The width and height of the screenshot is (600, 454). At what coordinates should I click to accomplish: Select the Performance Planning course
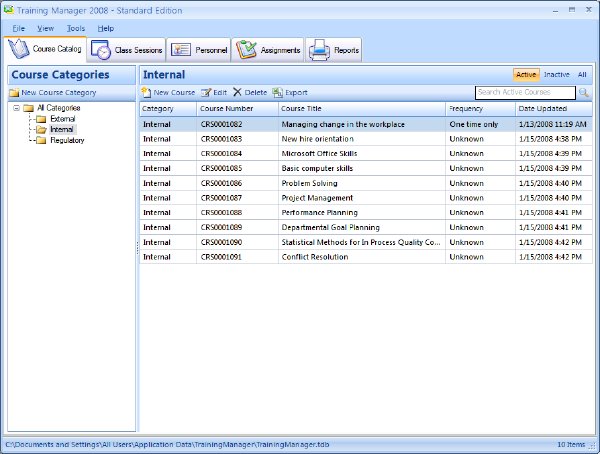[x=366, y=212]
